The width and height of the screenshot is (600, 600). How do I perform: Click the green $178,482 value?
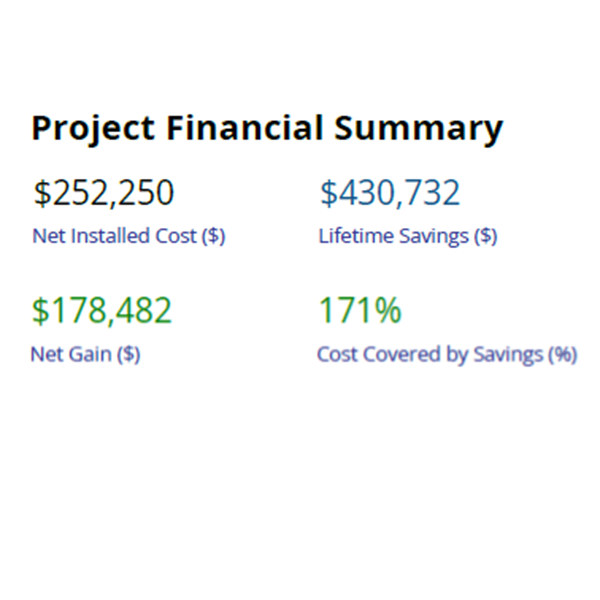pyautogui.click(x=102, y=311)
